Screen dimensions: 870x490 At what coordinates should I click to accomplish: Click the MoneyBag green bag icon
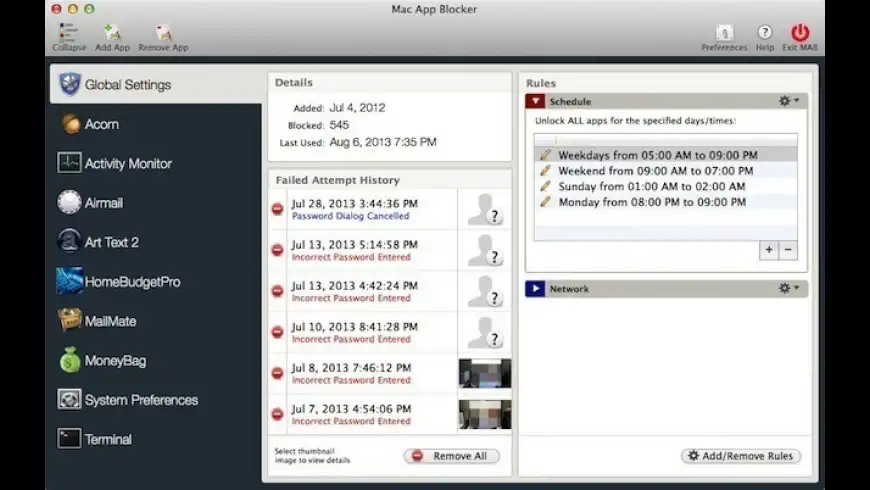click(x=70, y=360)
